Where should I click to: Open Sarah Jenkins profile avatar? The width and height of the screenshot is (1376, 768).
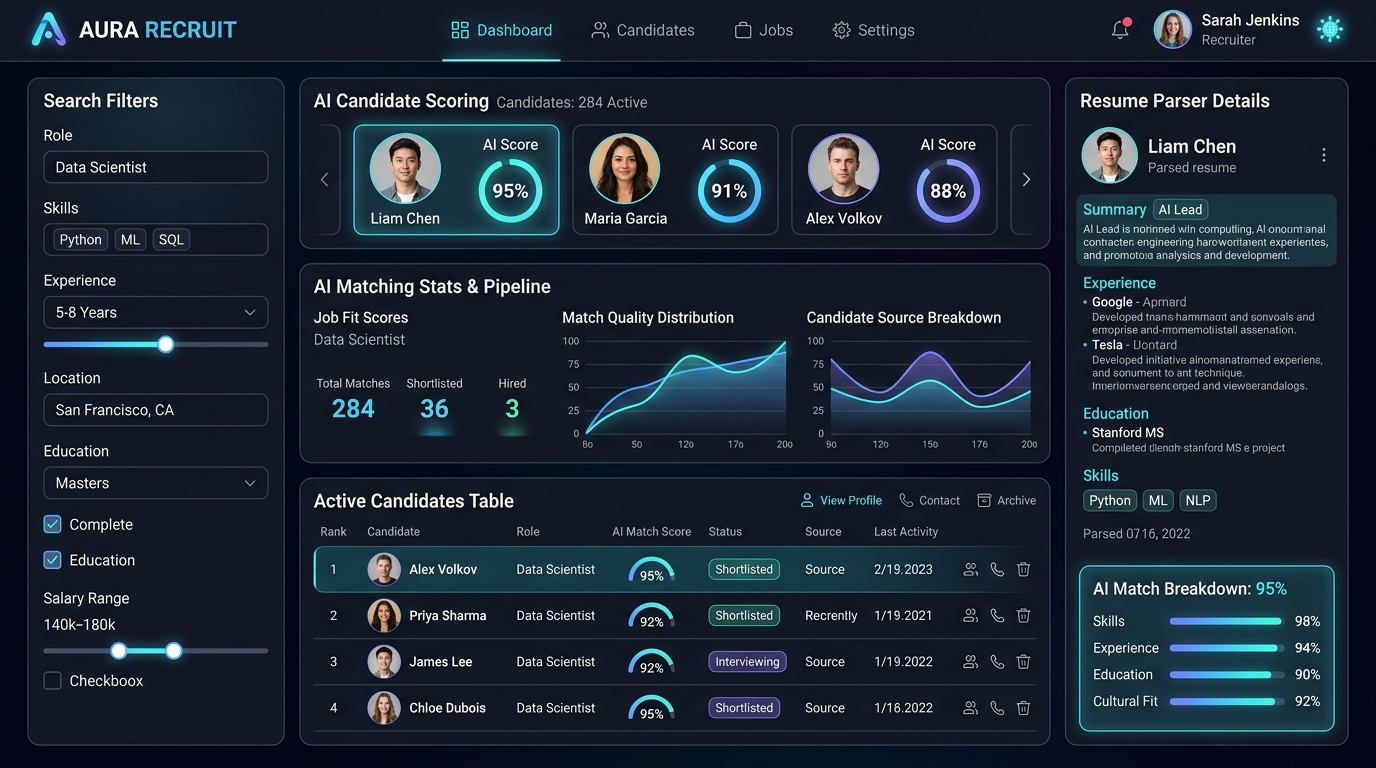pos(1173,30)
